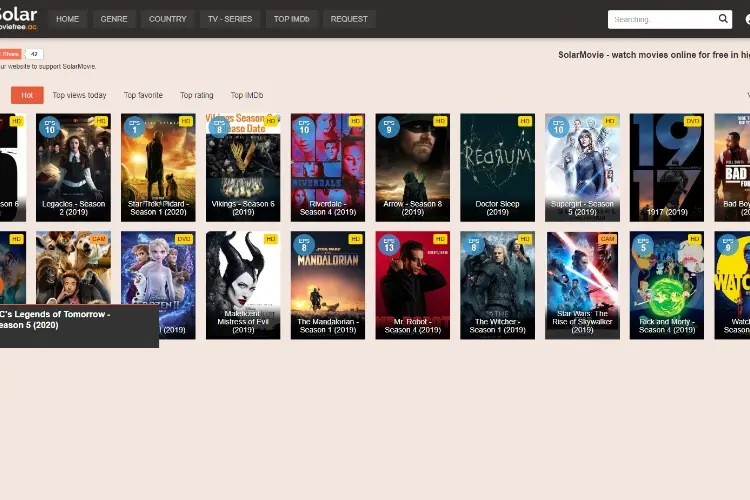Open the HOME menu item

(67, 19)
